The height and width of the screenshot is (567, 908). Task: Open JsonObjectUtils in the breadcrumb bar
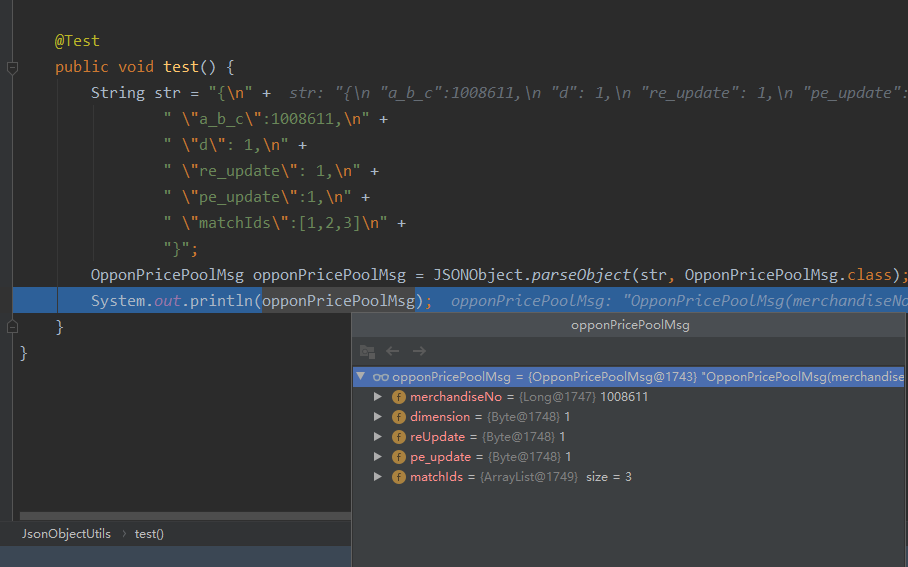coord(66,534)
